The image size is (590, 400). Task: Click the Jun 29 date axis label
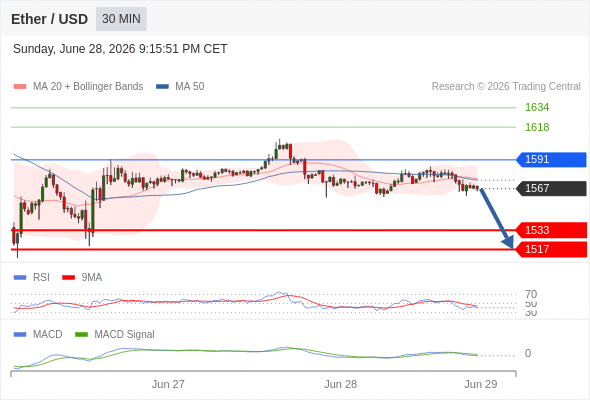point(481,384)
